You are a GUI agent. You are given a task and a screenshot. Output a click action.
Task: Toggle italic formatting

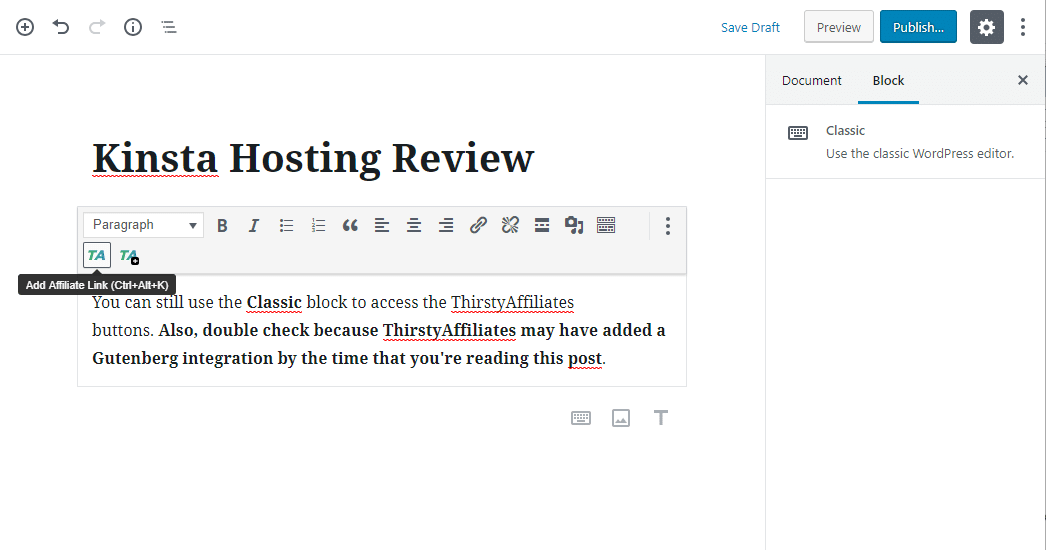coord(254,225)
